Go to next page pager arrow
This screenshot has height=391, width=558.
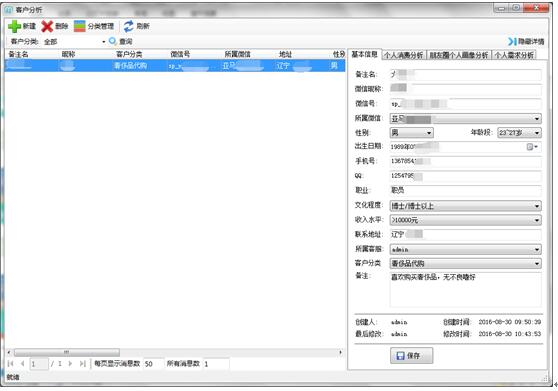click(x=70, y=364)
